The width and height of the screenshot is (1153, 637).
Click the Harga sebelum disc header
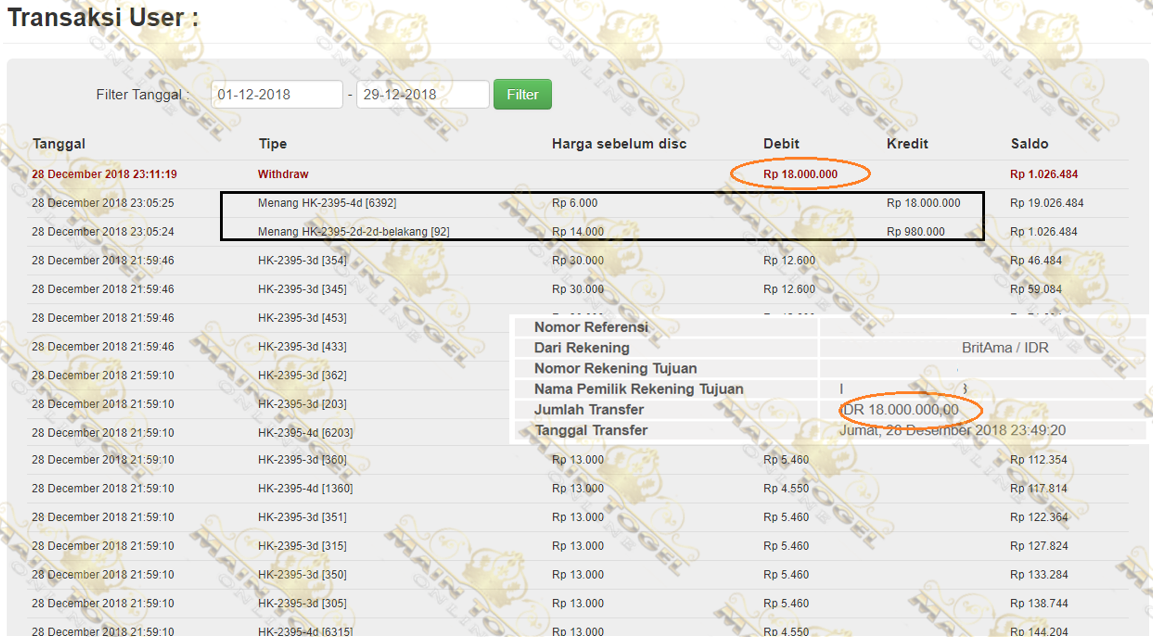click(619, 144)
